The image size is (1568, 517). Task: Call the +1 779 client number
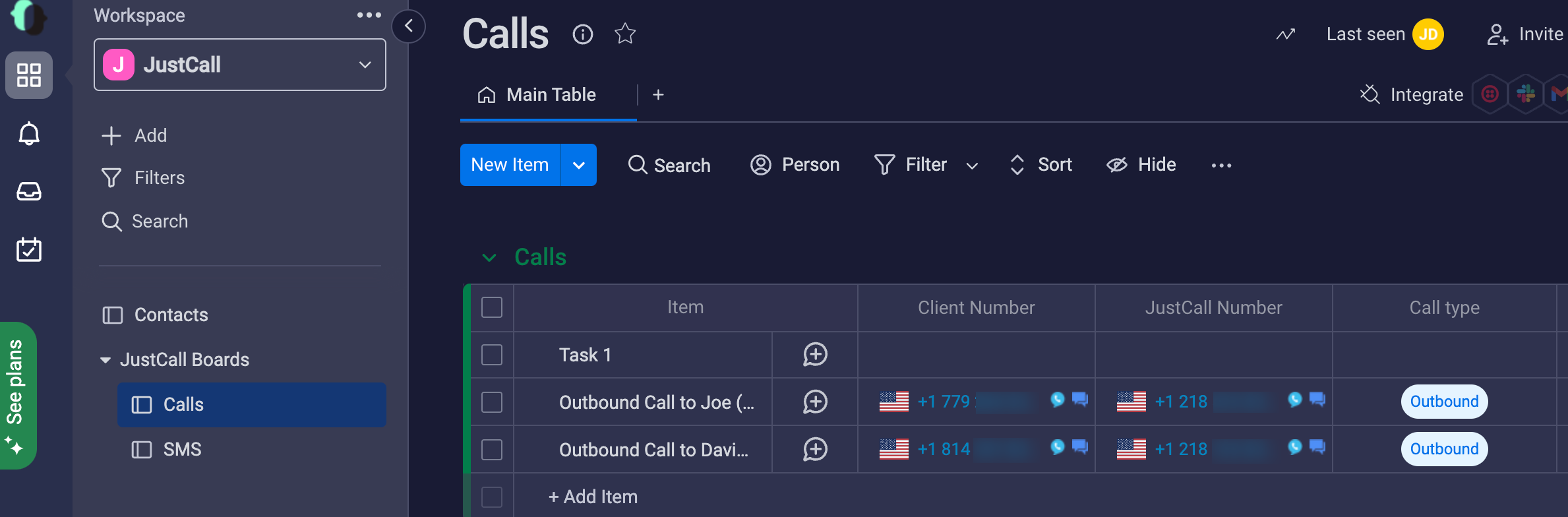[x=1058, y=400]
